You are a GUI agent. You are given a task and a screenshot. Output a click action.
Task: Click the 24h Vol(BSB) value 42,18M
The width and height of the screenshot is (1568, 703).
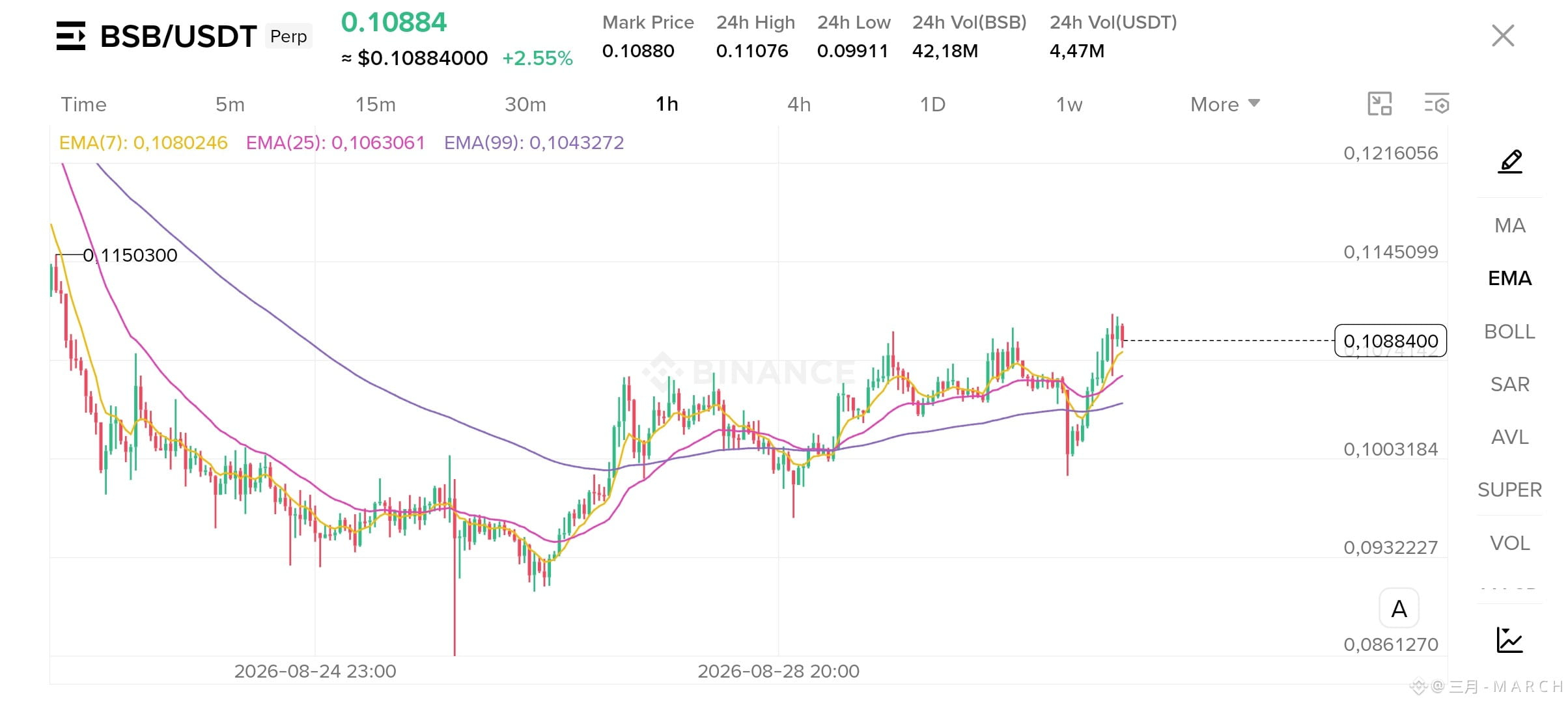pyautogui.click(x=945, y=51)
